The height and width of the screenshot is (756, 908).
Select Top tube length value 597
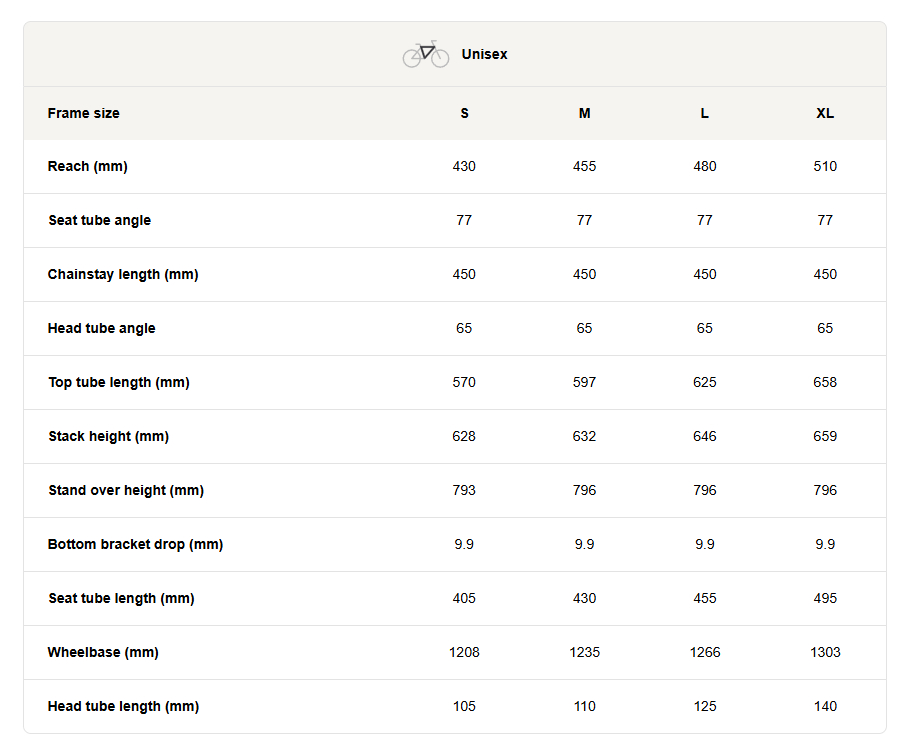(x=584, y=382)
